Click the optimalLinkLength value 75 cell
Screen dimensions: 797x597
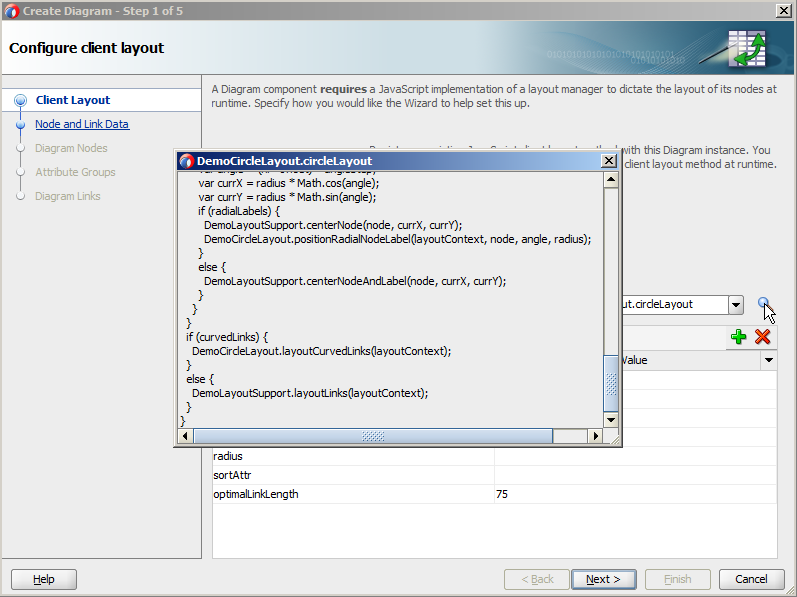[635, 494]
